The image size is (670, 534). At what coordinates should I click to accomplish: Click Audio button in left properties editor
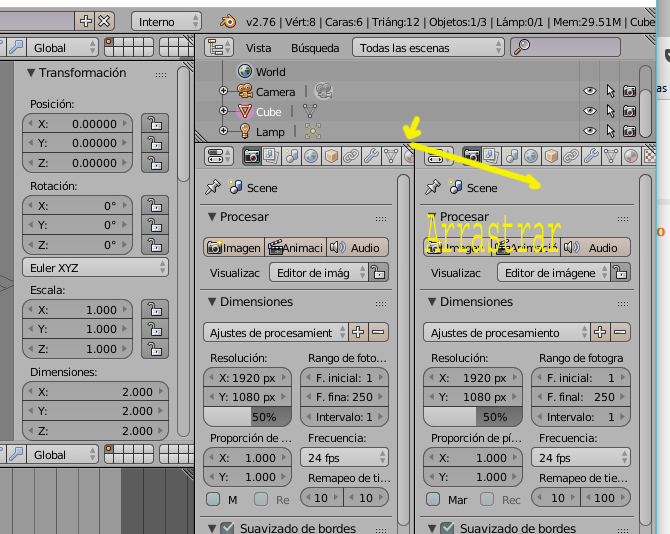358,247
